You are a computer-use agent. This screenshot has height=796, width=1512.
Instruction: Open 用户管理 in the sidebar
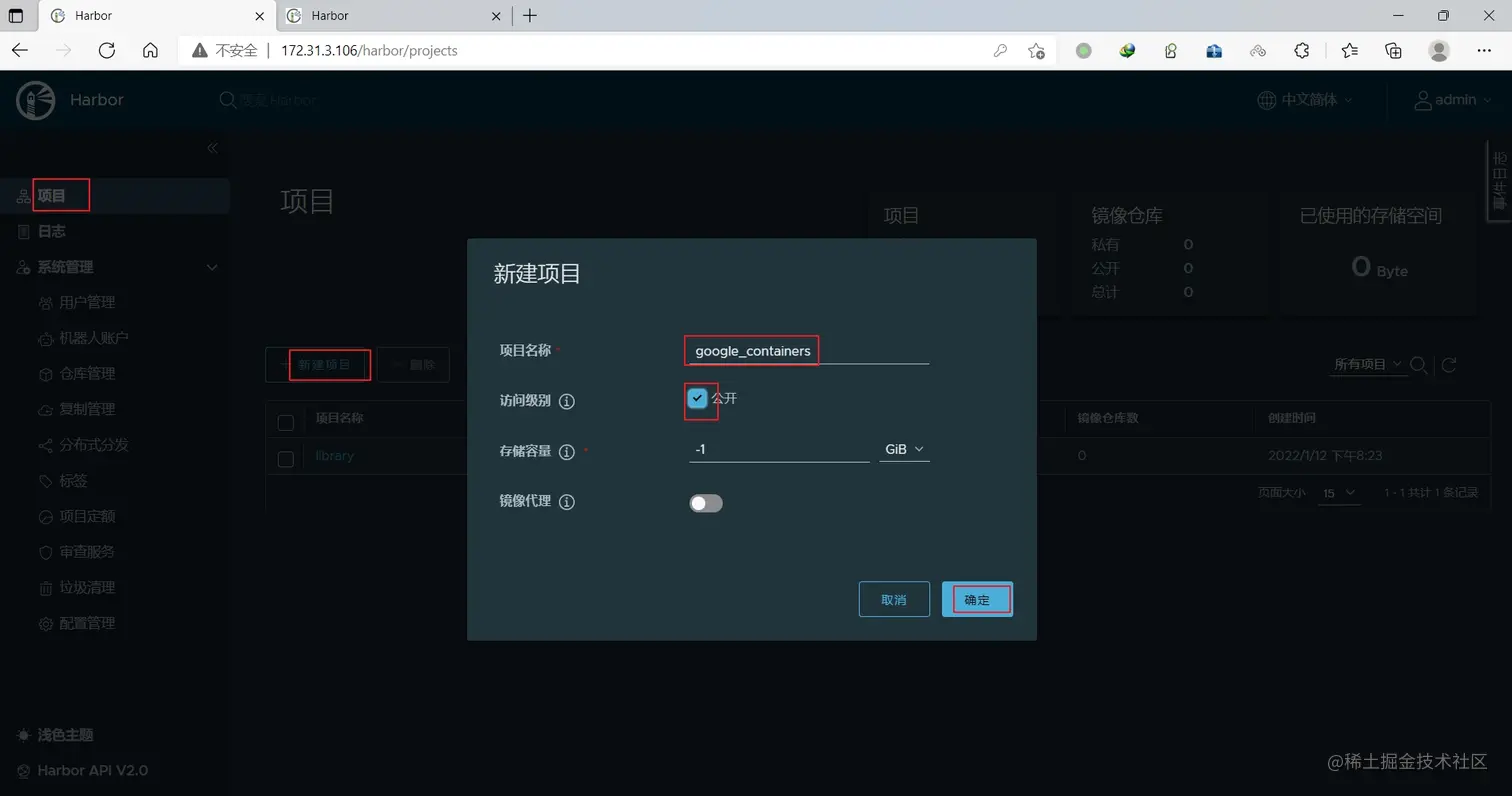[87, 303]
